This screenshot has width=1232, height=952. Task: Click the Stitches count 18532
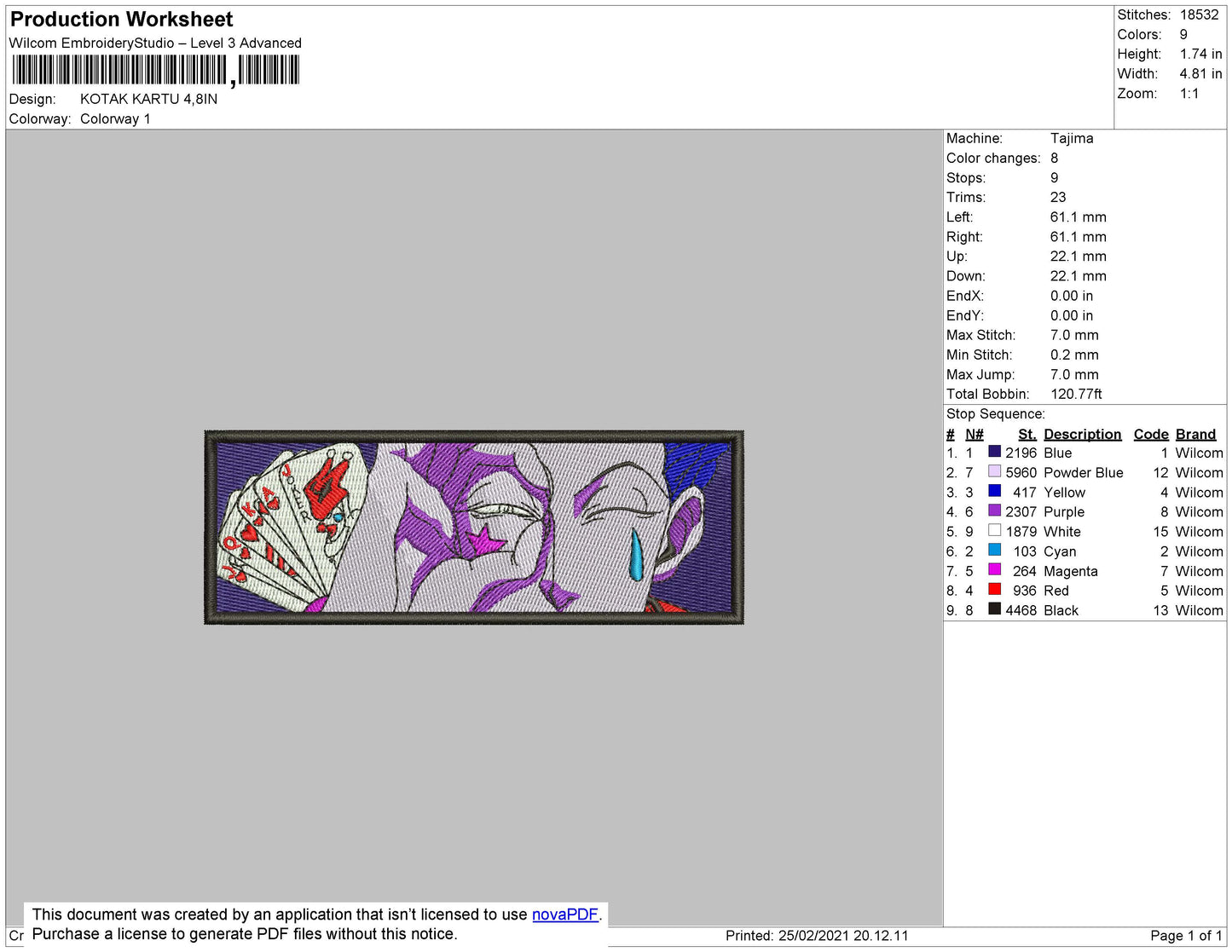1199,14
